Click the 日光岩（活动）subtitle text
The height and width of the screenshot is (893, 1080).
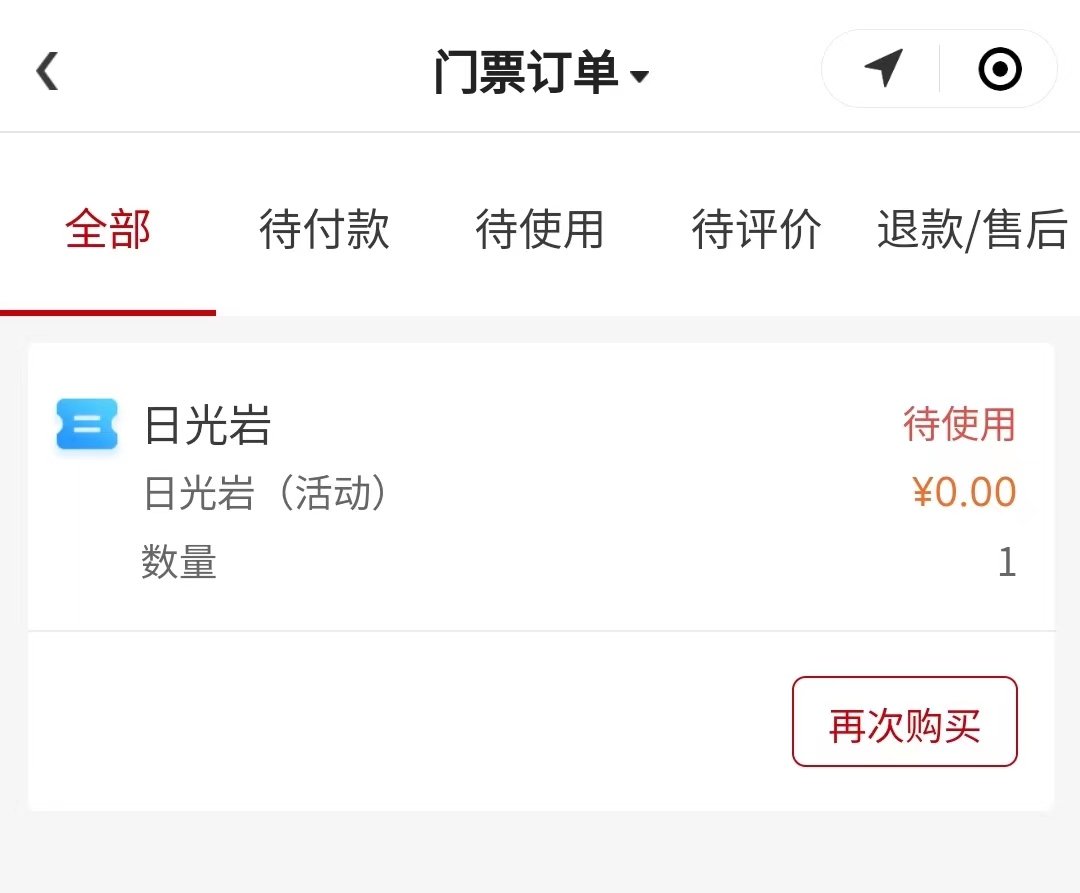tap(266, 494)
